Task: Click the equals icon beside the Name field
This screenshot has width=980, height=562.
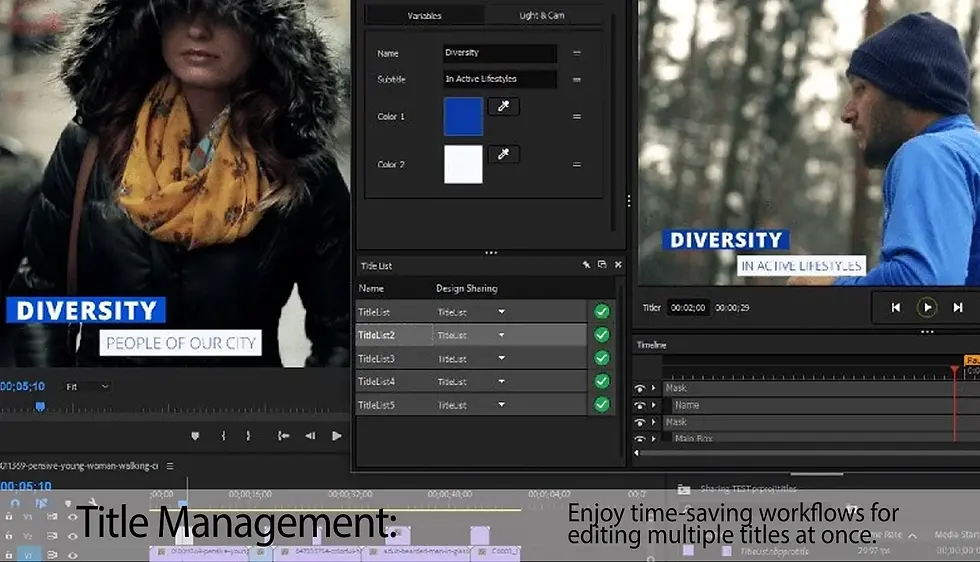Action: [577, 53]
